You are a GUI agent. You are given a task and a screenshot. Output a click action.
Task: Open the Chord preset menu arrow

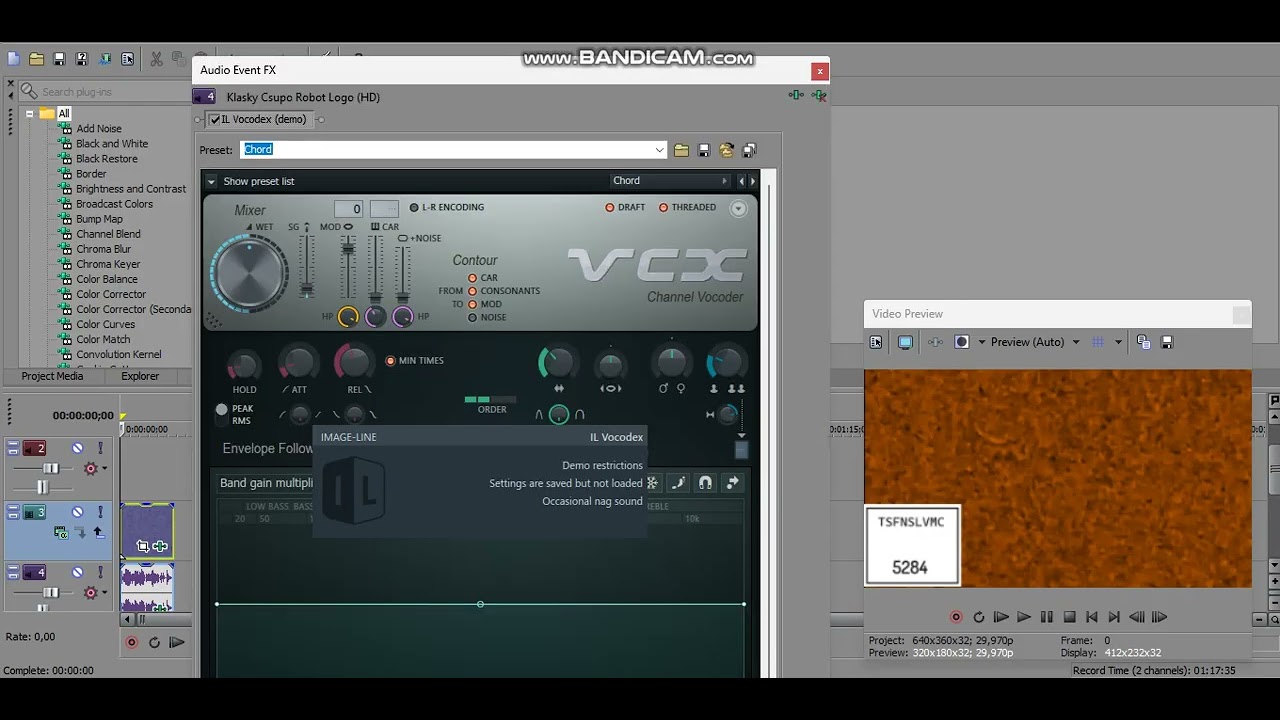click(724, 181)
